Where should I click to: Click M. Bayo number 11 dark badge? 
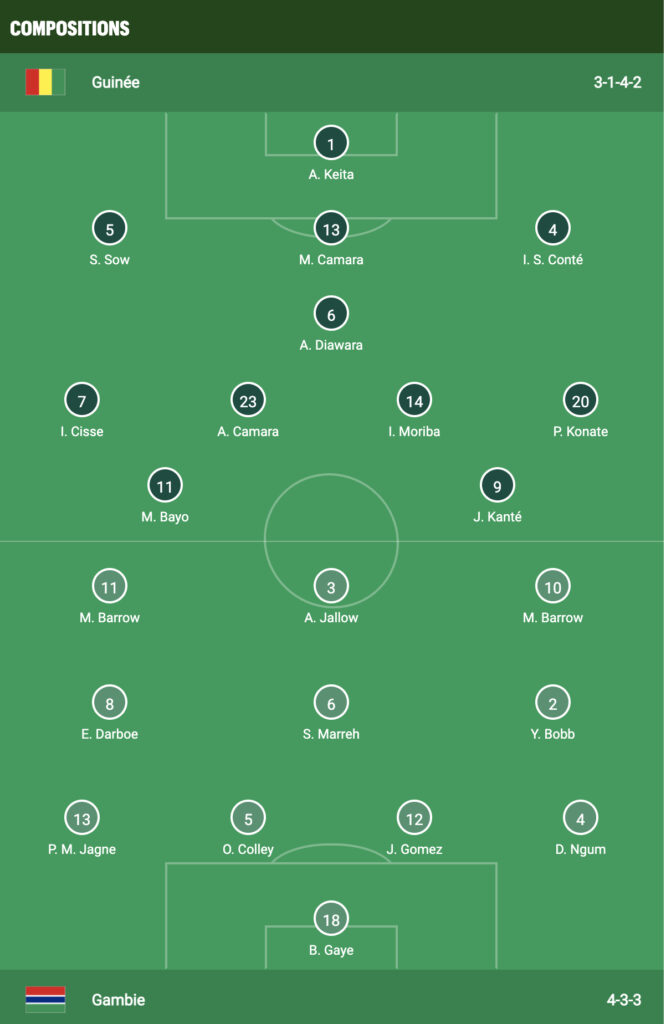[x=165, y=486]
